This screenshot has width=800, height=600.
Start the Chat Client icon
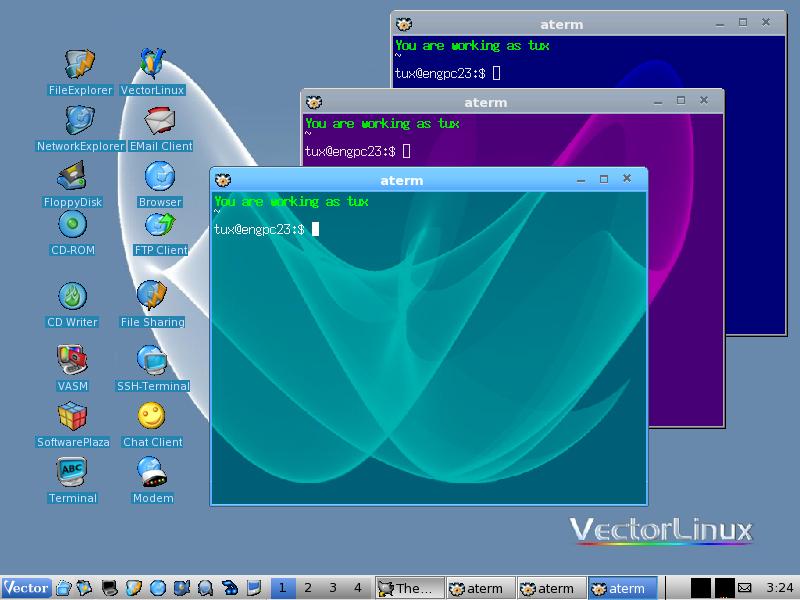click(x=152, y=417)
